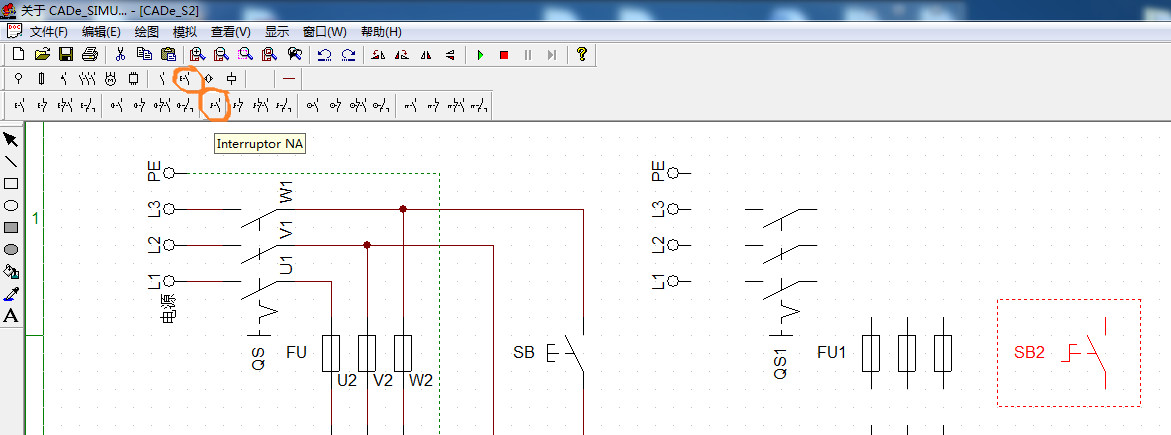Save the circuit with floppy icon
The image size is (1171, 435).
click(x=66, y=55)
